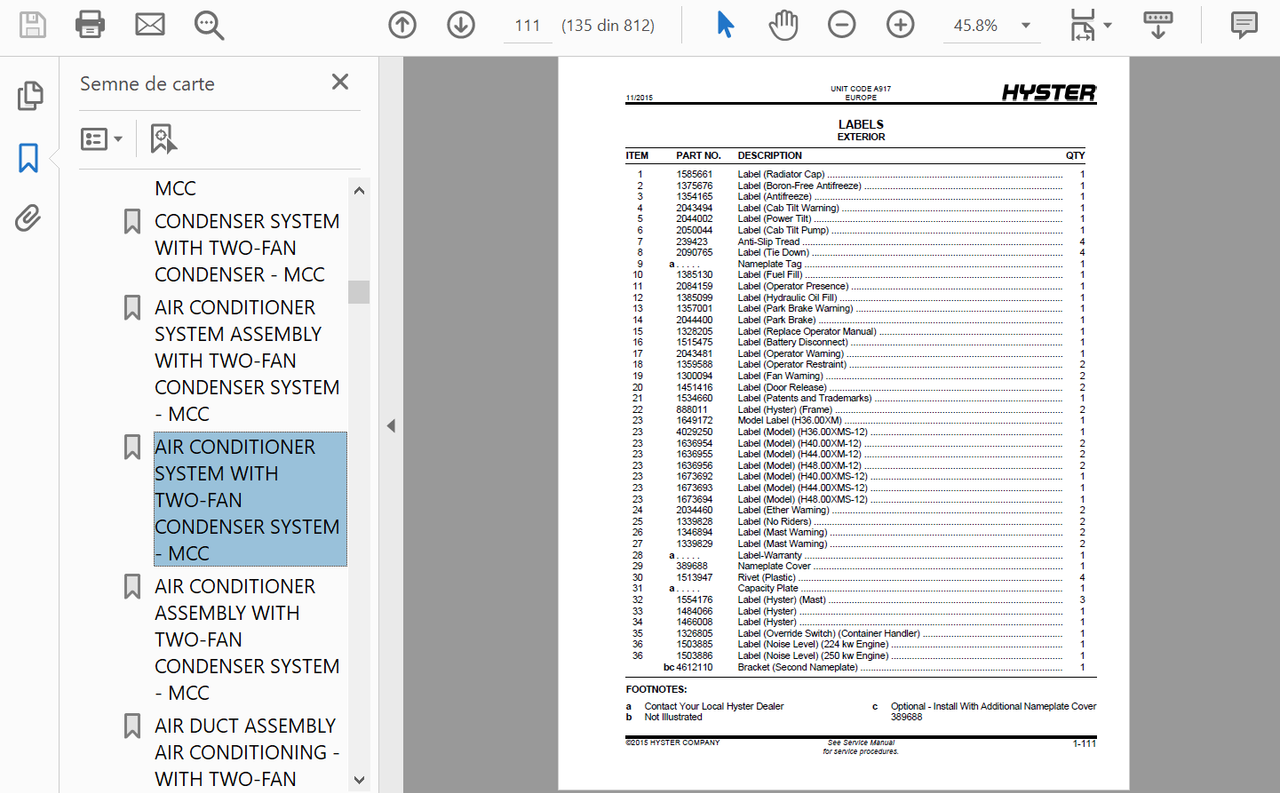Open page thumbnails panel
1280x793 pixels.
30,96
